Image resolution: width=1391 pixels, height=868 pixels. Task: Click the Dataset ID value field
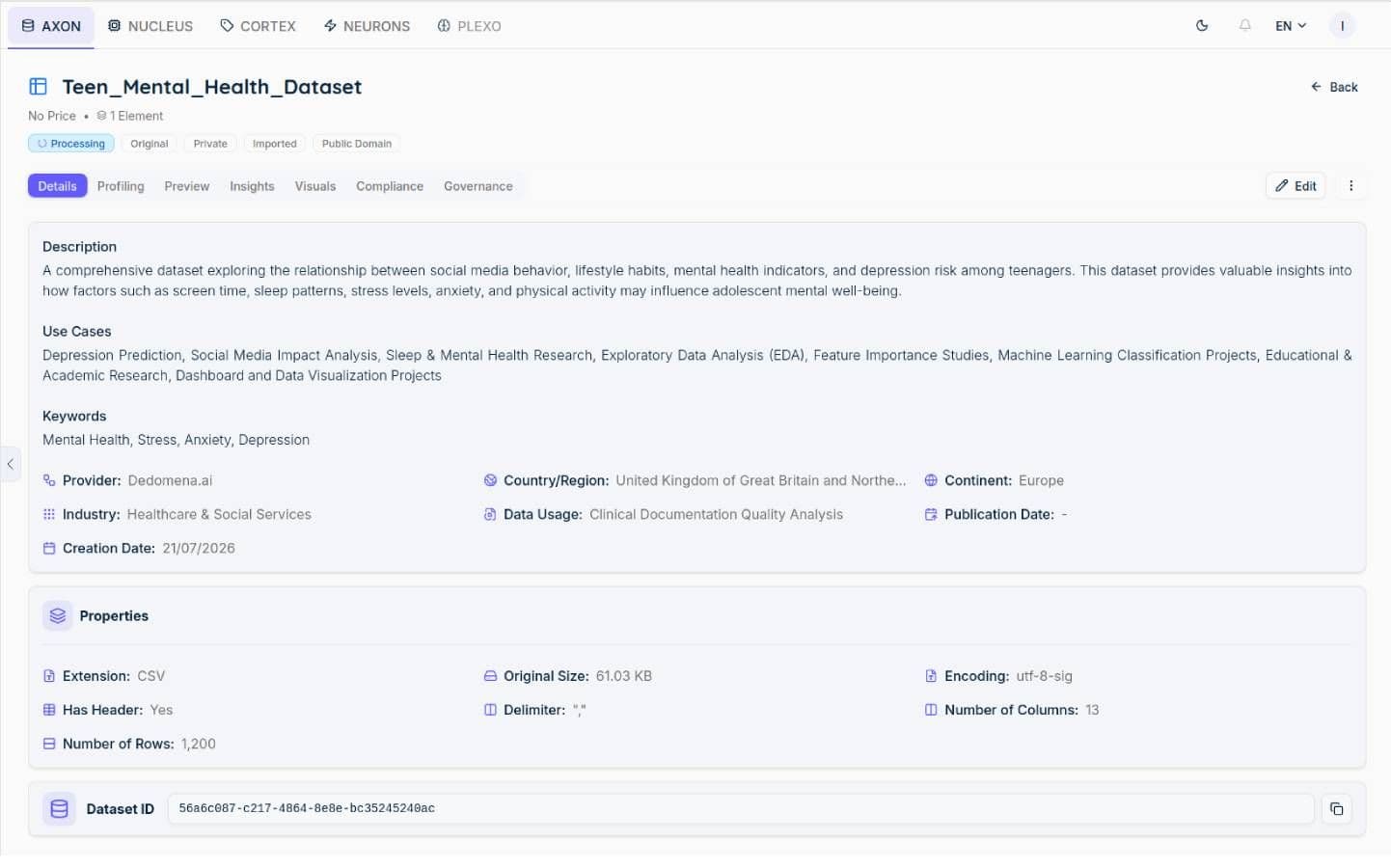pyautogui.click(x=741, y=809)
